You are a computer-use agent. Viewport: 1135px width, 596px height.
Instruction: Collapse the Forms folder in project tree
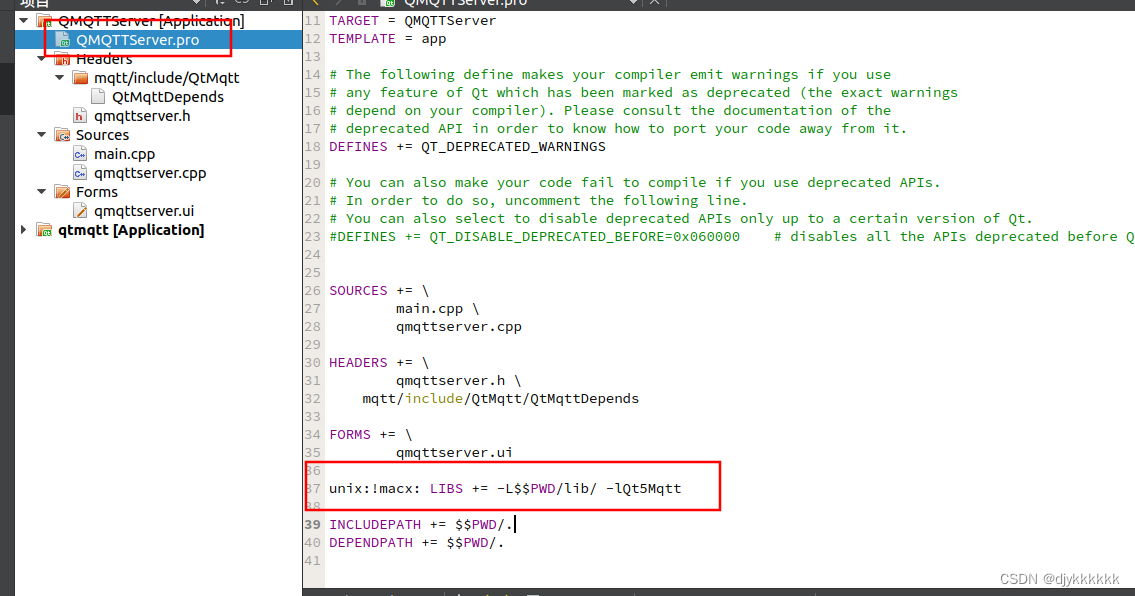(41, 192)
